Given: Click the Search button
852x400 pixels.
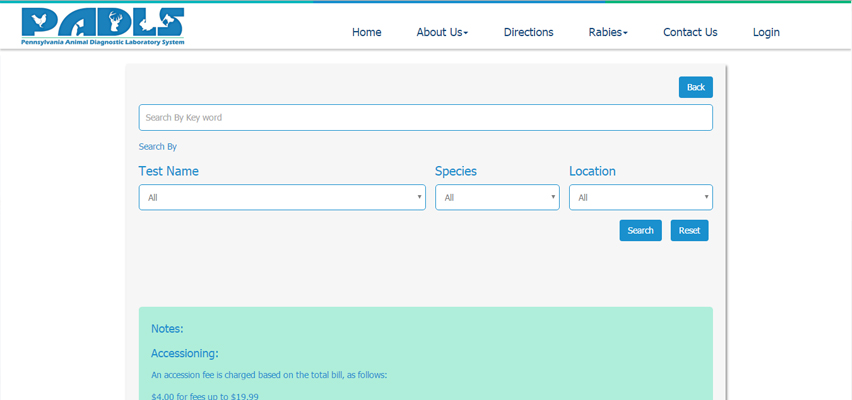Looking at the screenshot, I should (641, 230).
